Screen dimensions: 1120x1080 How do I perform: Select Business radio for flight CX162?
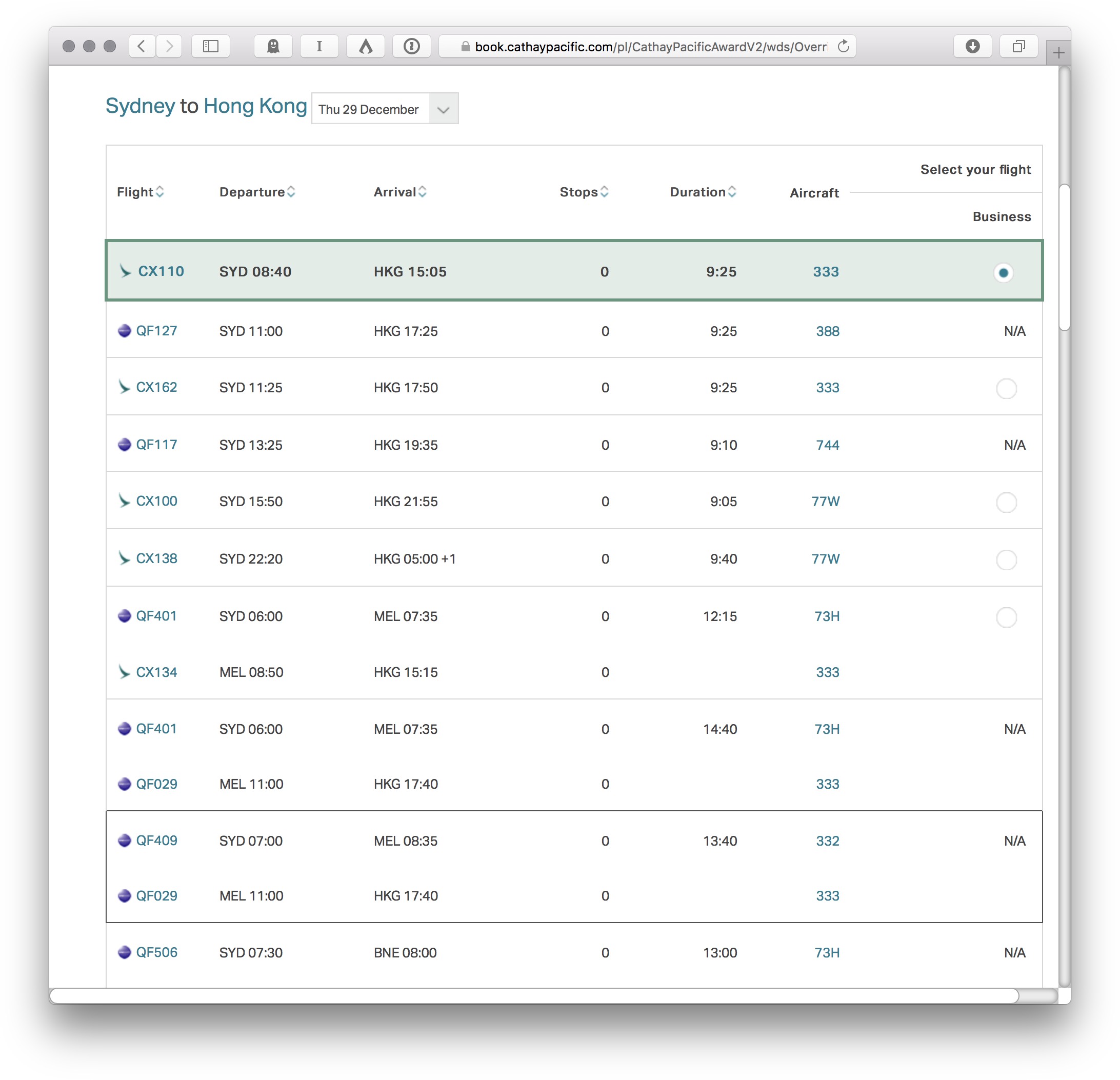(x=1006, y=389)
